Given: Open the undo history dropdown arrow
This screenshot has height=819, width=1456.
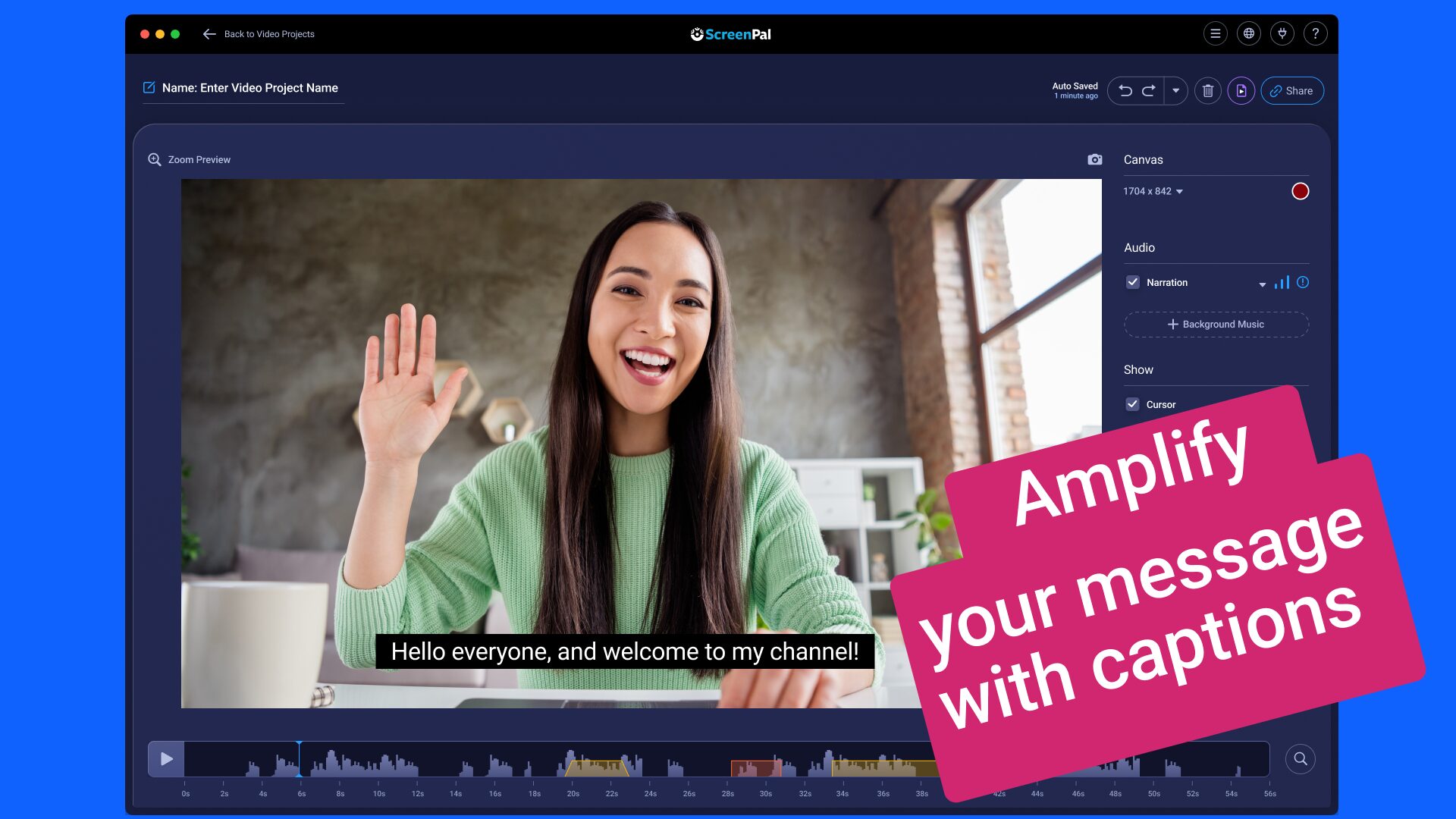Looking at the screenshot, I should point(1176,91).
